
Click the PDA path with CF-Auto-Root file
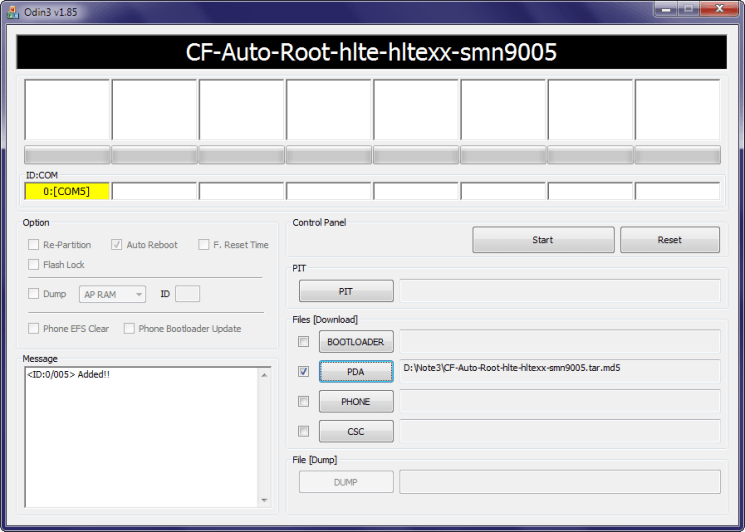coord(560,371)
